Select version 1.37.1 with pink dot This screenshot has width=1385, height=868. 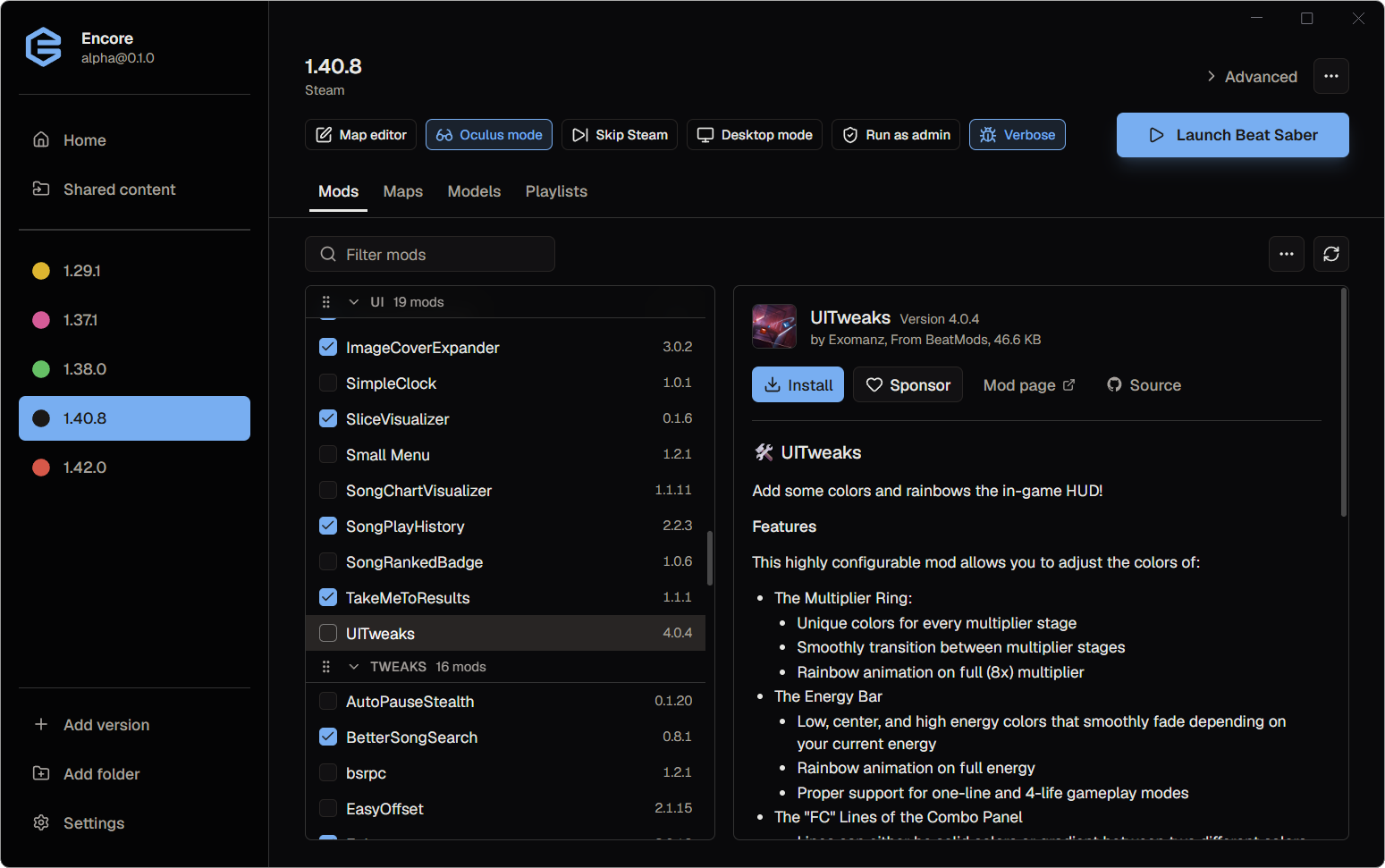pos(134,320)
